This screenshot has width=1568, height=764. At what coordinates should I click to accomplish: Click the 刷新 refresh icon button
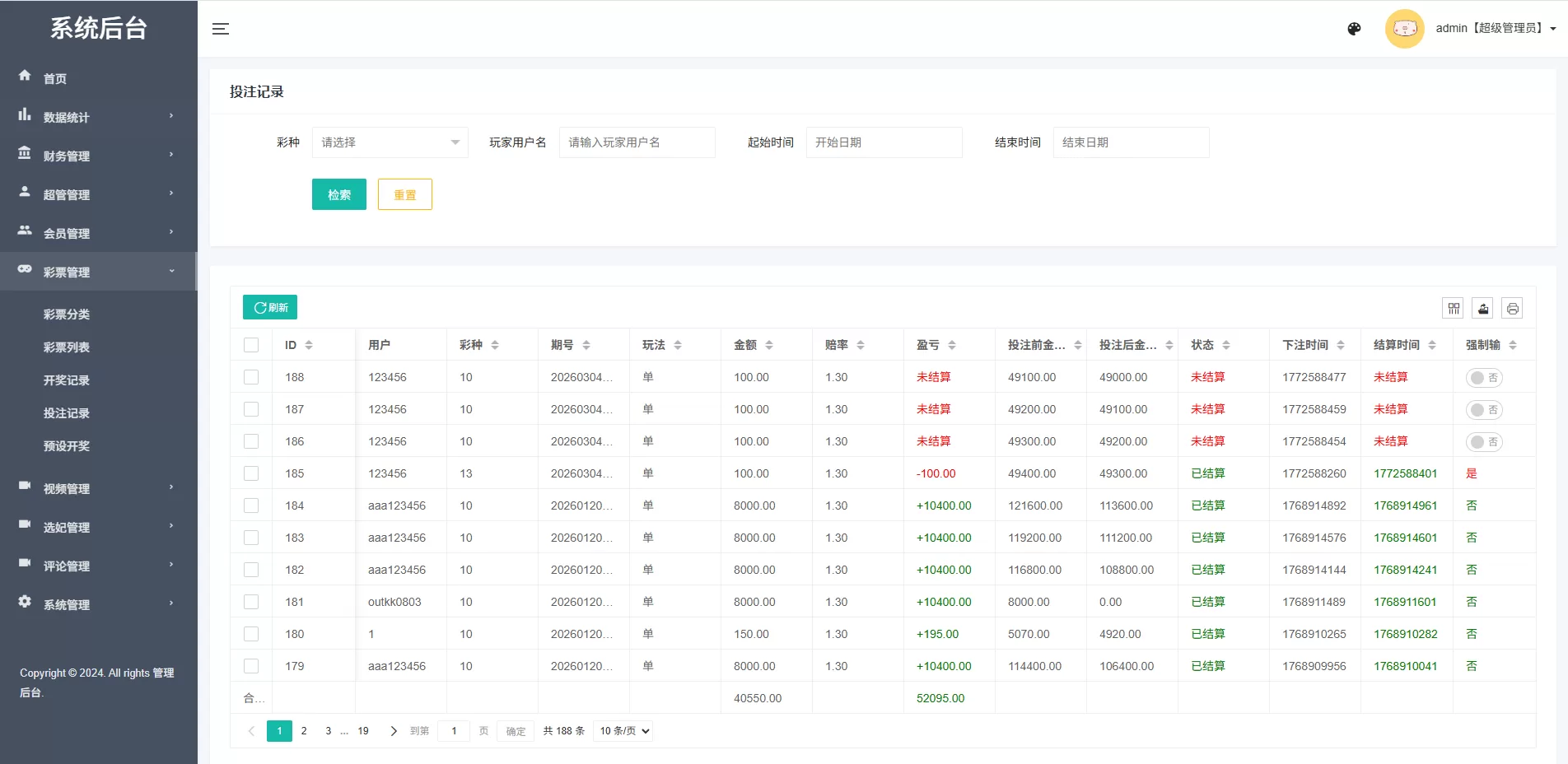click(x=269, y=306)
